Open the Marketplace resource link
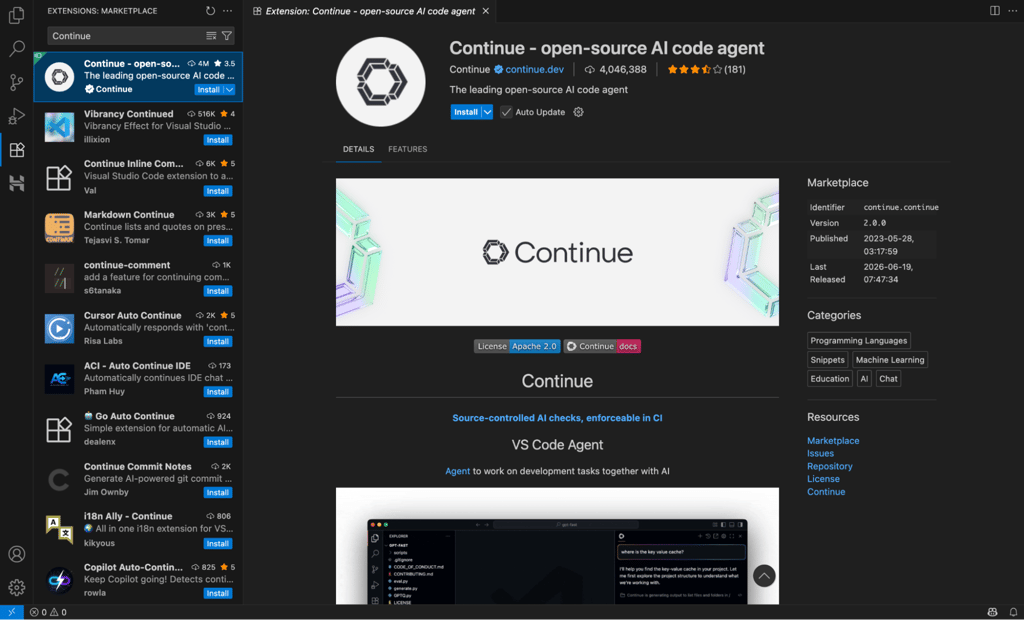The height and width of the screenshot is (620, 1024). click(833, 441)
